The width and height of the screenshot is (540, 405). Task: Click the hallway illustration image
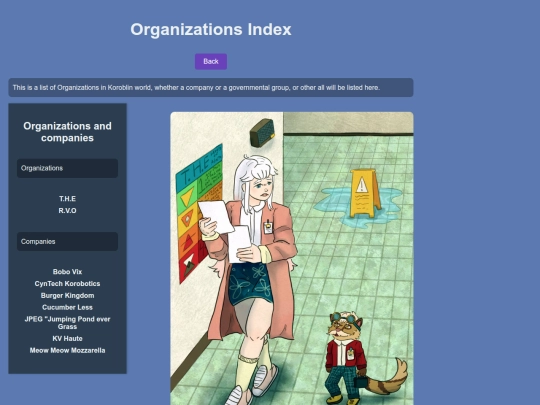[x=292, y=258]
